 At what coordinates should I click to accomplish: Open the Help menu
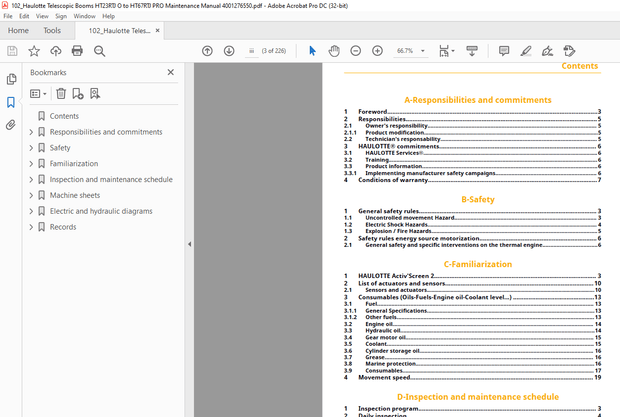(108, 16)
